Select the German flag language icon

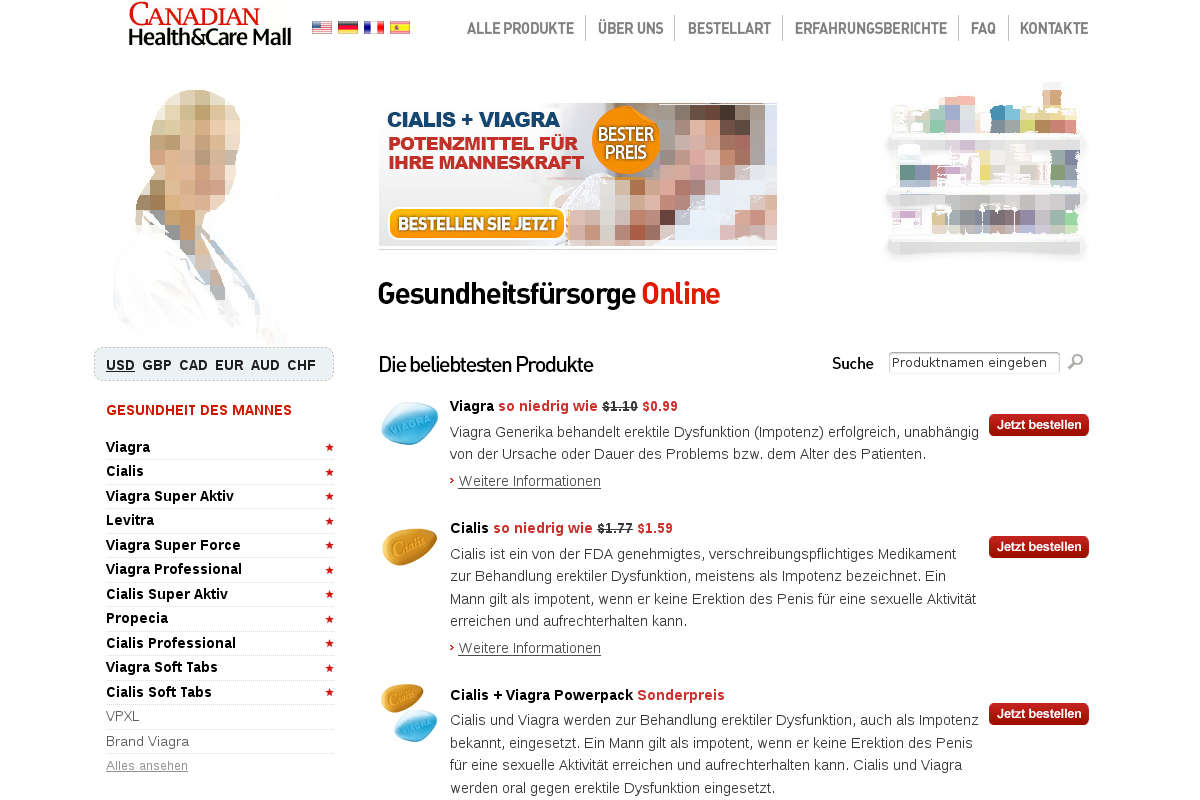tap(348, 28)
